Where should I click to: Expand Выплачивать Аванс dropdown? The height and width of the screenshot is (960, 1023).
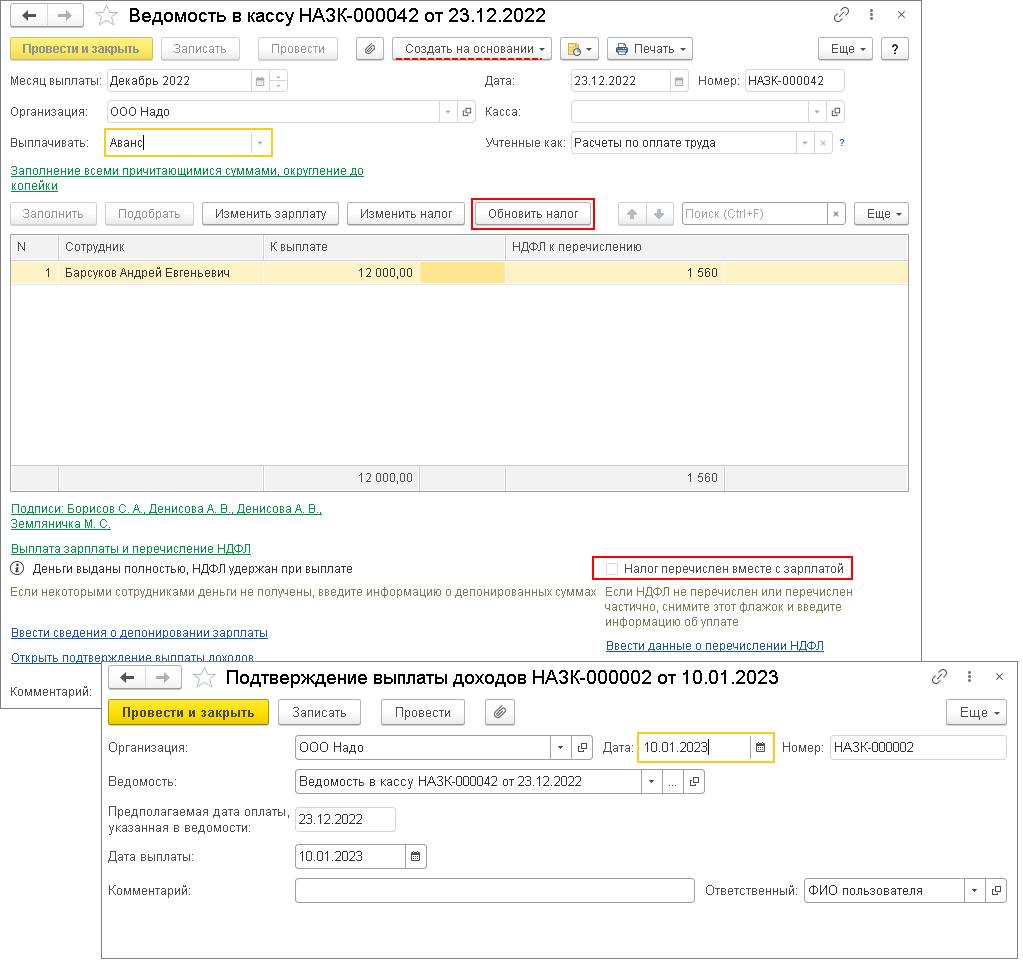tap(260, 143)
